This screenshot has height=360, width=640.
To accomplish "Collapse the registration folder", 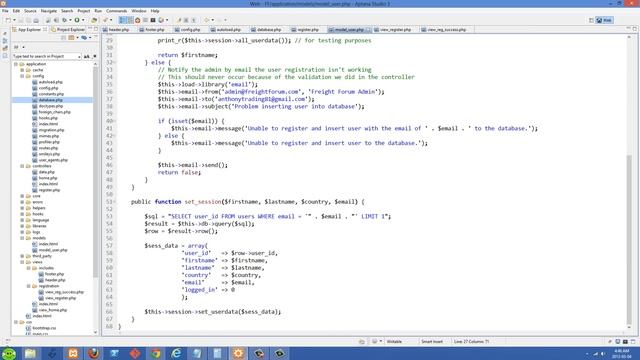I will point(29,286).
